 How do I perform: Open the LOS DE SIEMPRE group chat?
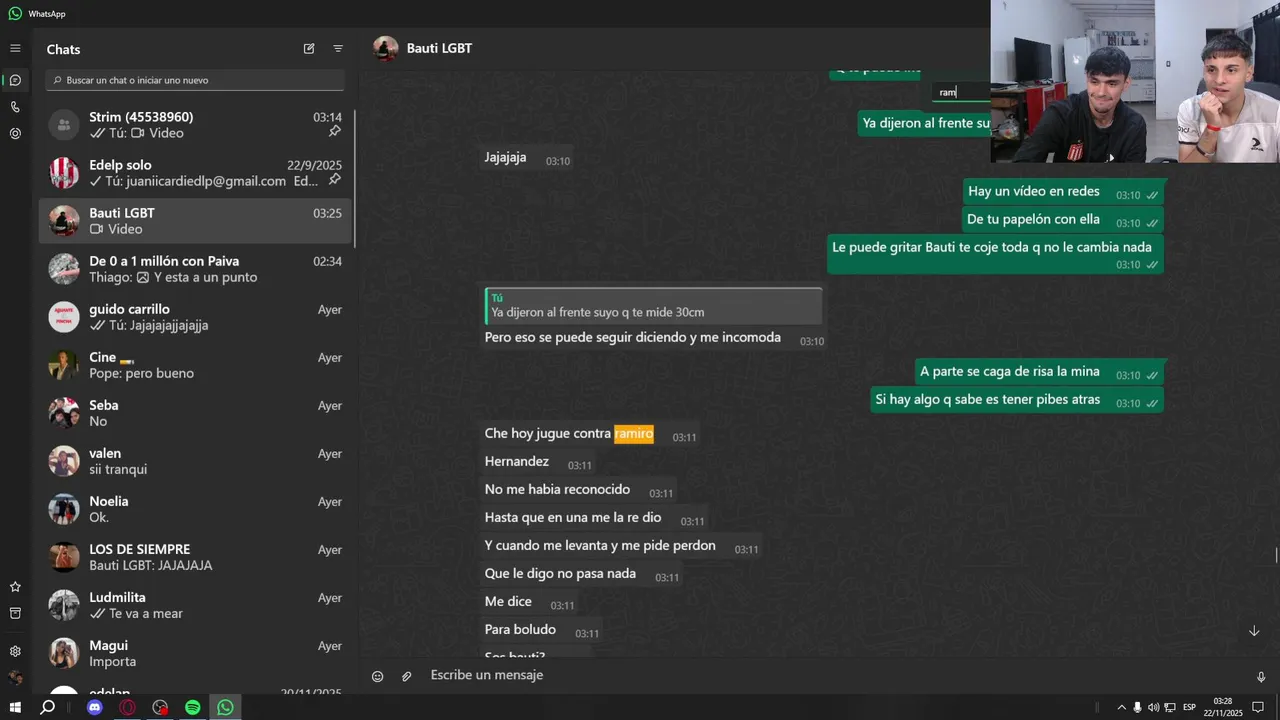tap(196, 557)
